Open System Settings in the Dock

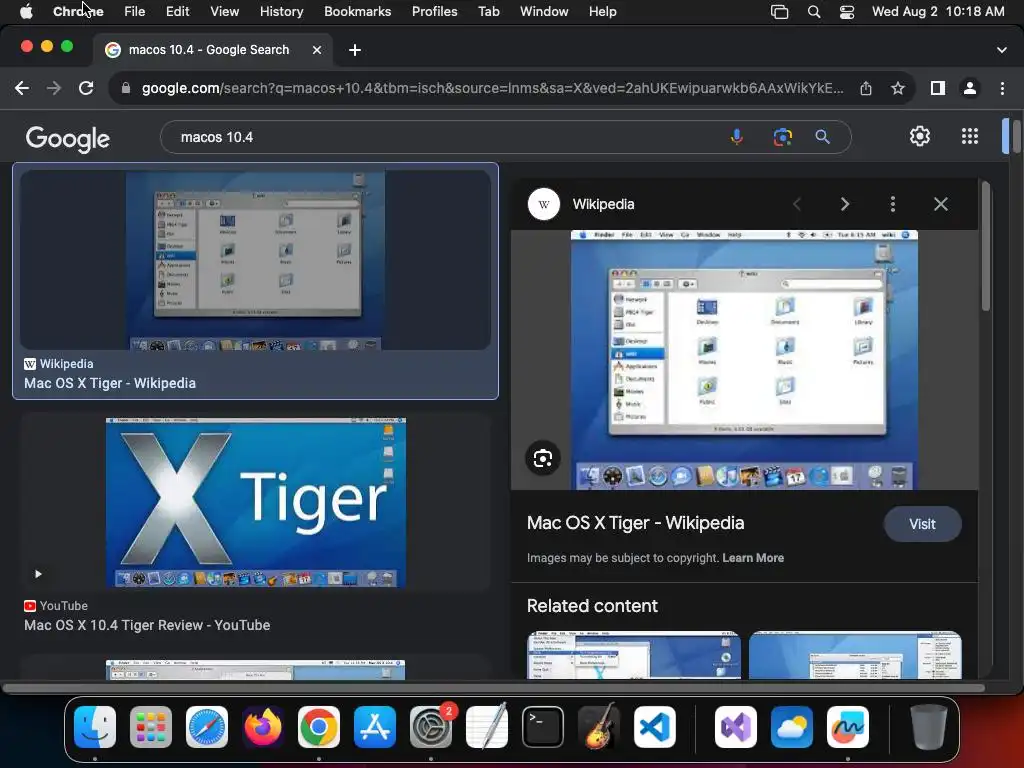pyautogui.click(x=431, y=727)
